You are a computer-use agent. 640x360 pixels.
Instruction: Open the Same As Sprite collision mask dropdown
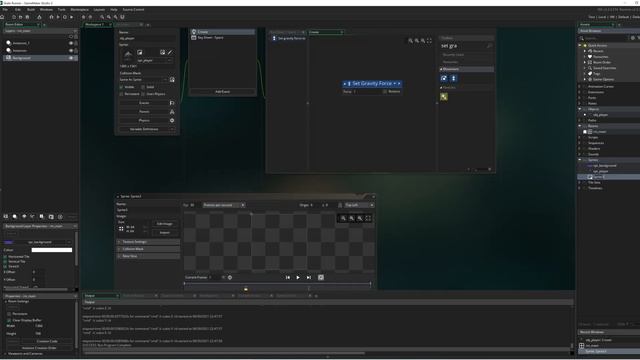coord(143,80)
